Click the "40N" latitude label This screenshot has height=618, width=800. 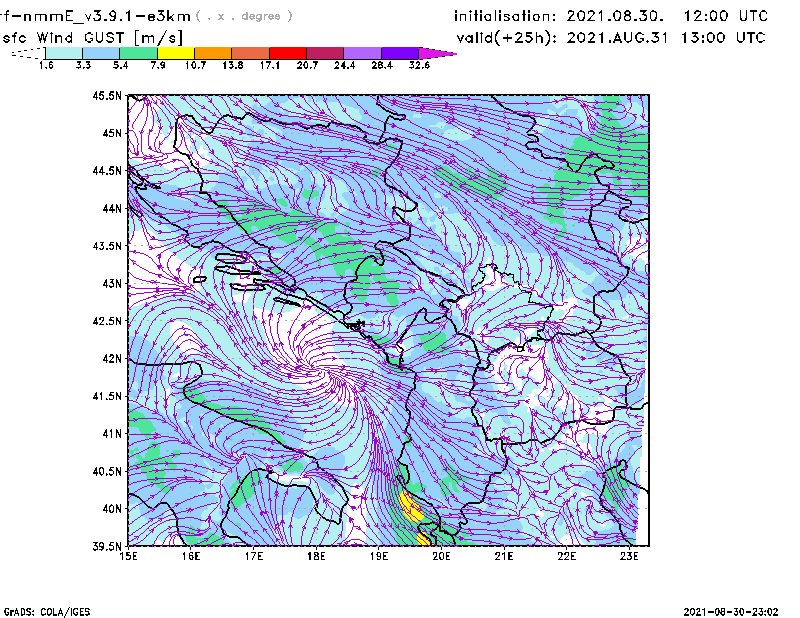112,509
